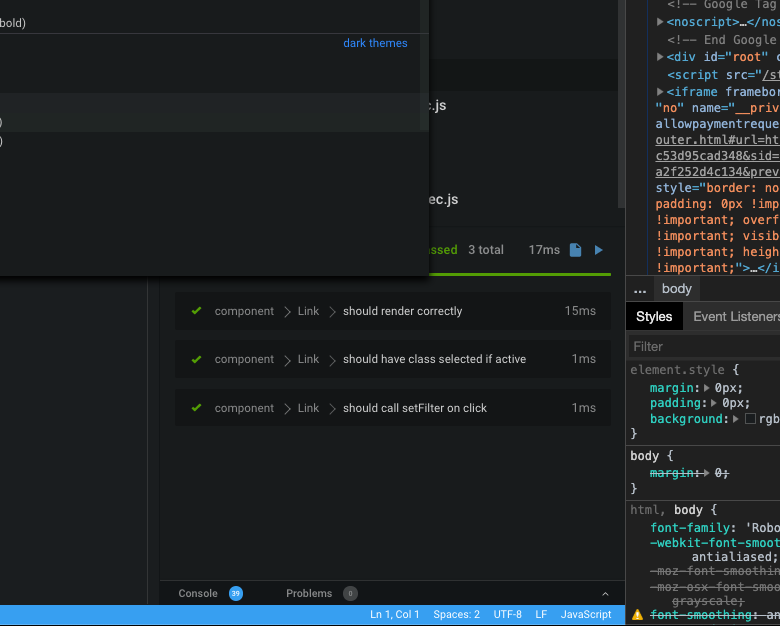Expand the noscript element node
This screenshot has height=626, width=780.
(660, 21)
